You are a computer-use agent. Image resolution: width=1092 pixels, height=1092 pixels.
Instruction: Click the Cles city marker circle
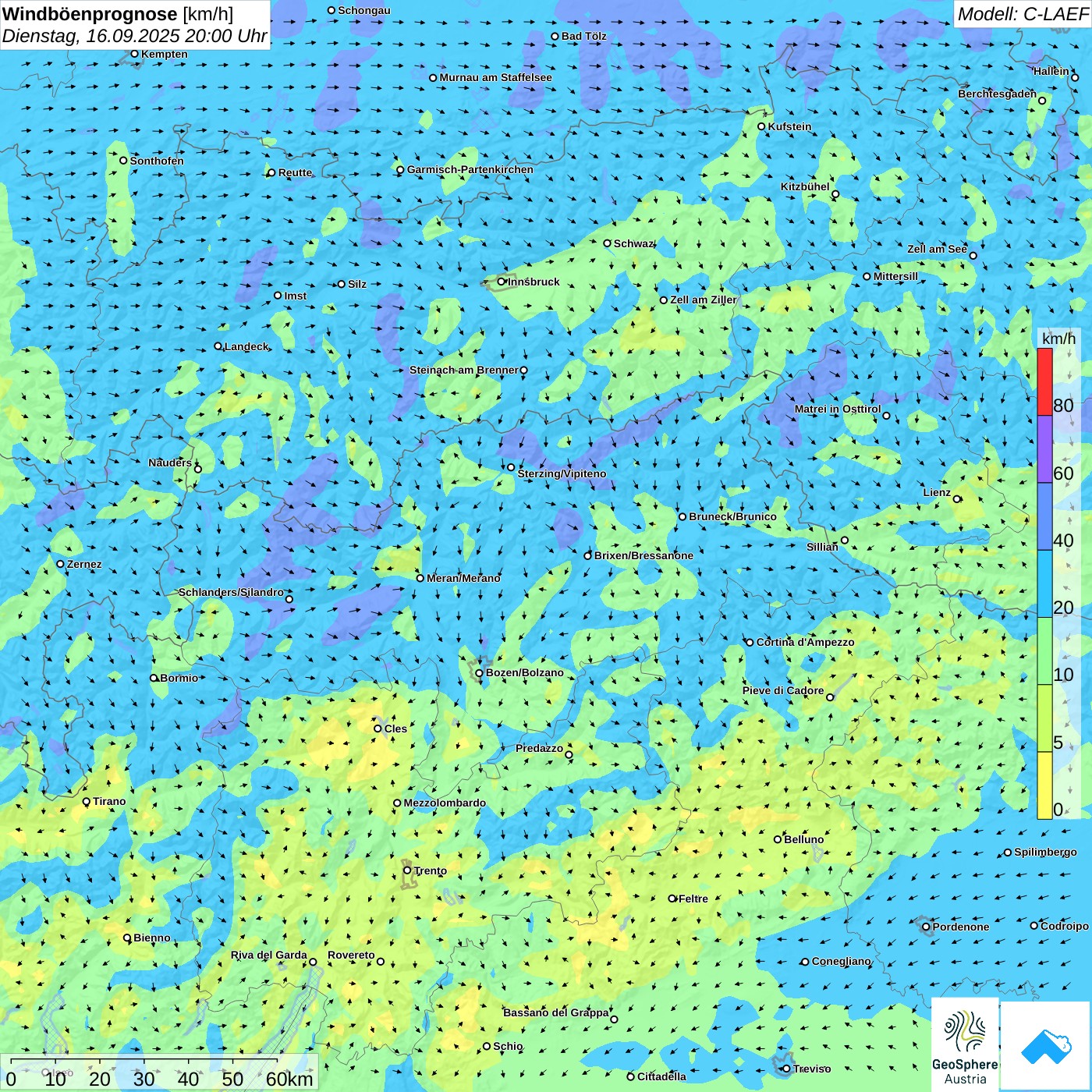coord(378,729)
